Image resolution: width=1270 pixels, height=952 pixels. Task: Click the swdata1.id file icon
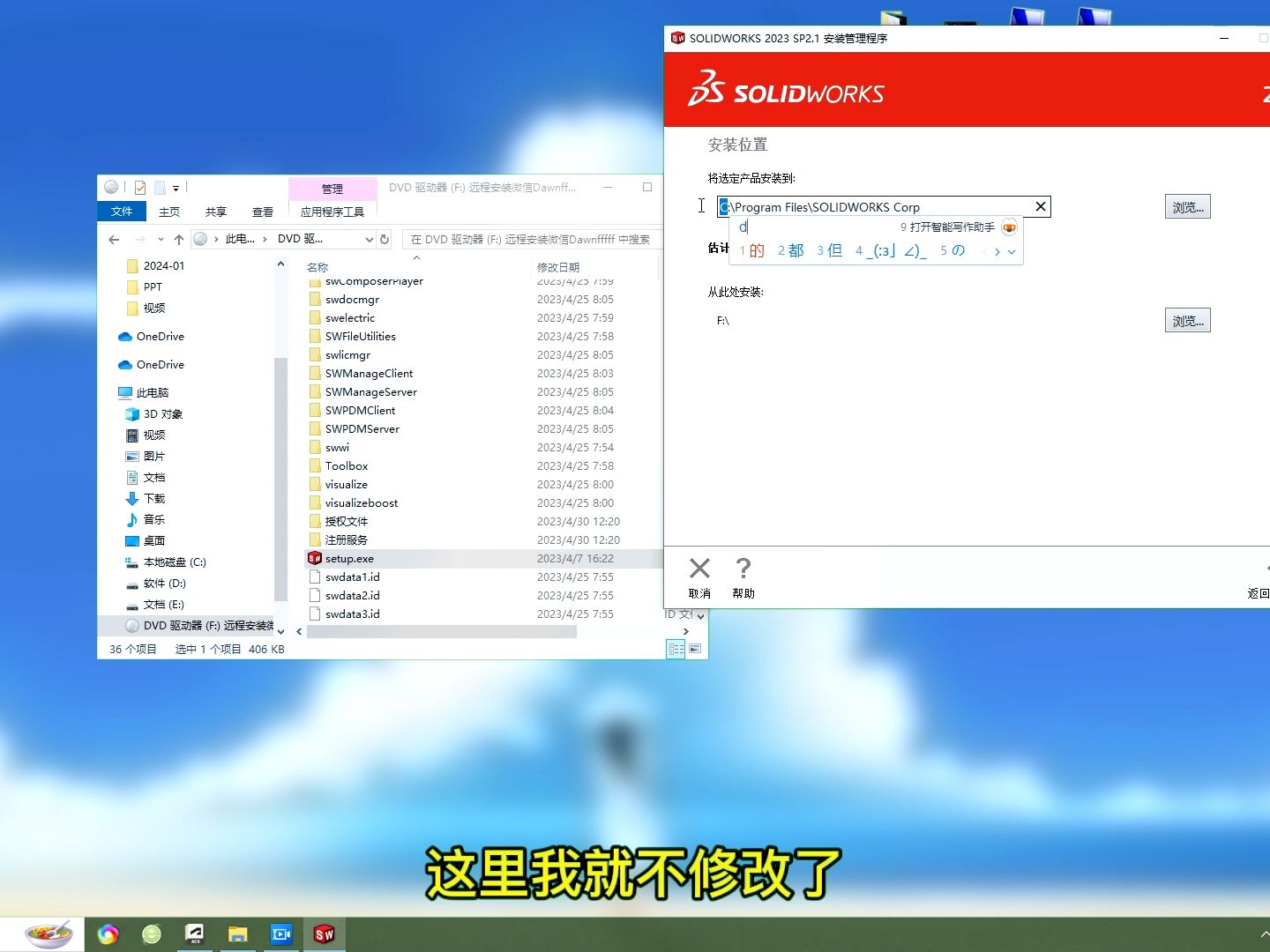[315, 576]
